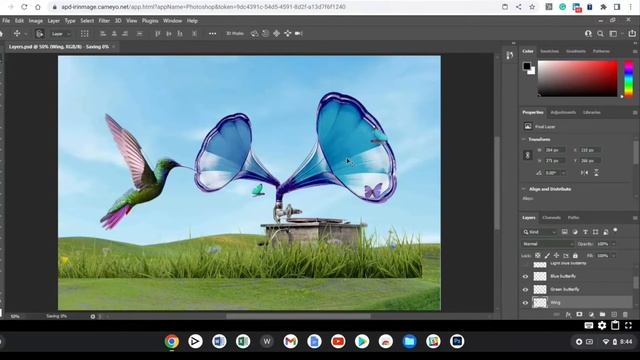The width and height of the screenshot is (640, 360).
Task: Flip vertically in Properties Transform
Action: (x=596, y=173)
